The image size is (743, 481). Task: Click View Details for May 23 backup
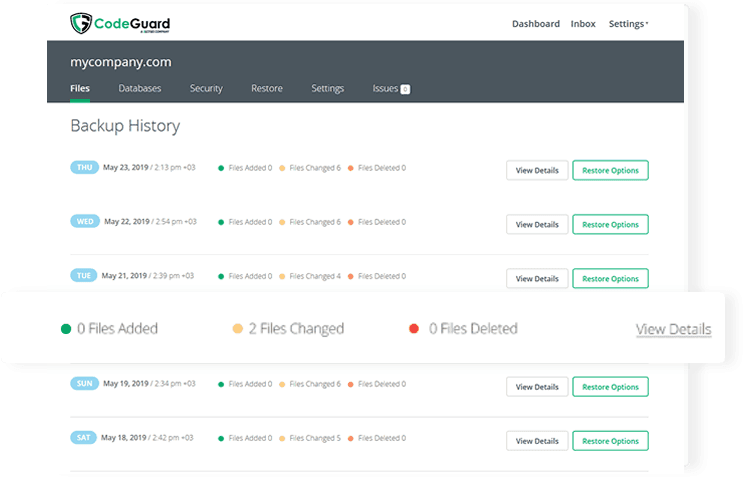(x=537, y=170)
